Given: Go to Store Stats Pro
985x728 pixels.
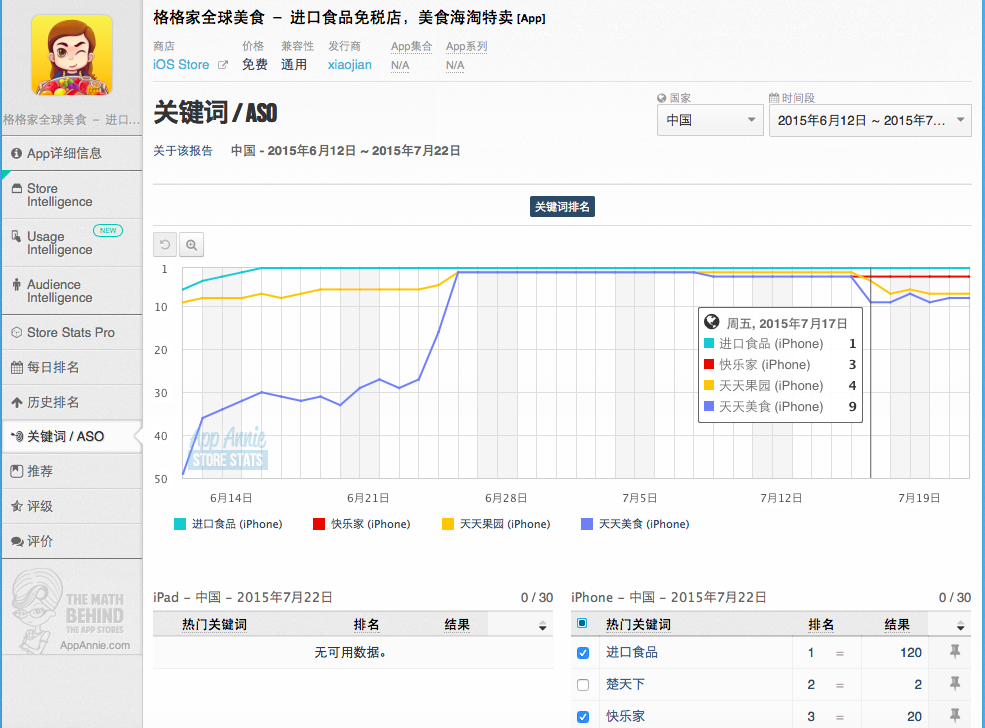Looking at the screenshot, I should click(x=72, y=332).
